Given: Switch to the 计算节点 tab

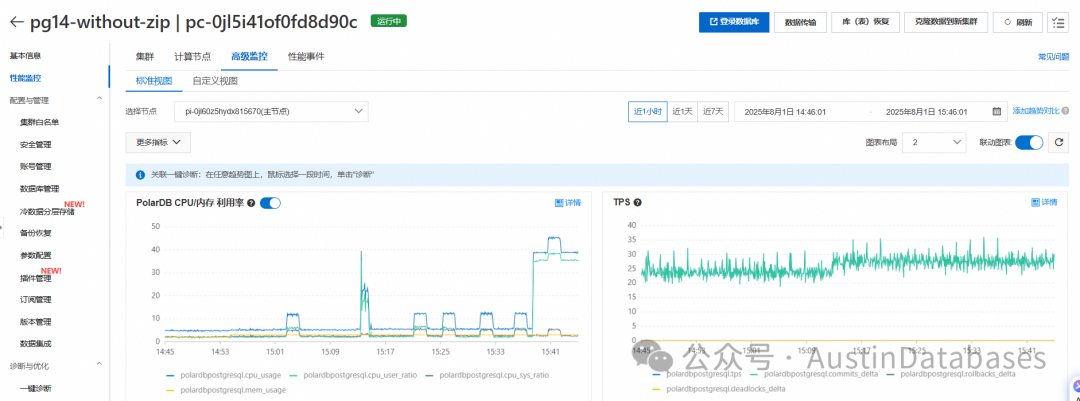Looking at the screenshot, I should point(193,57).
